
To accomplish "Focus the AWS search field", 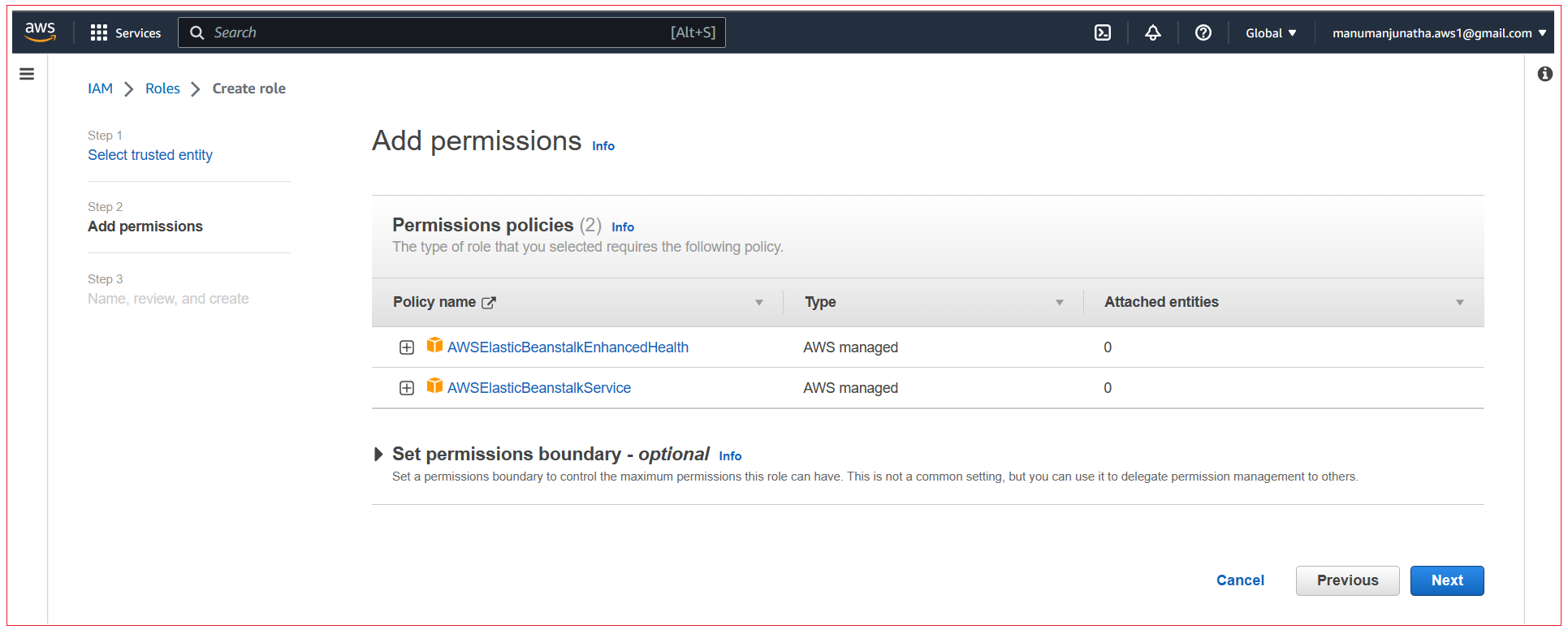I will (451, 32).
